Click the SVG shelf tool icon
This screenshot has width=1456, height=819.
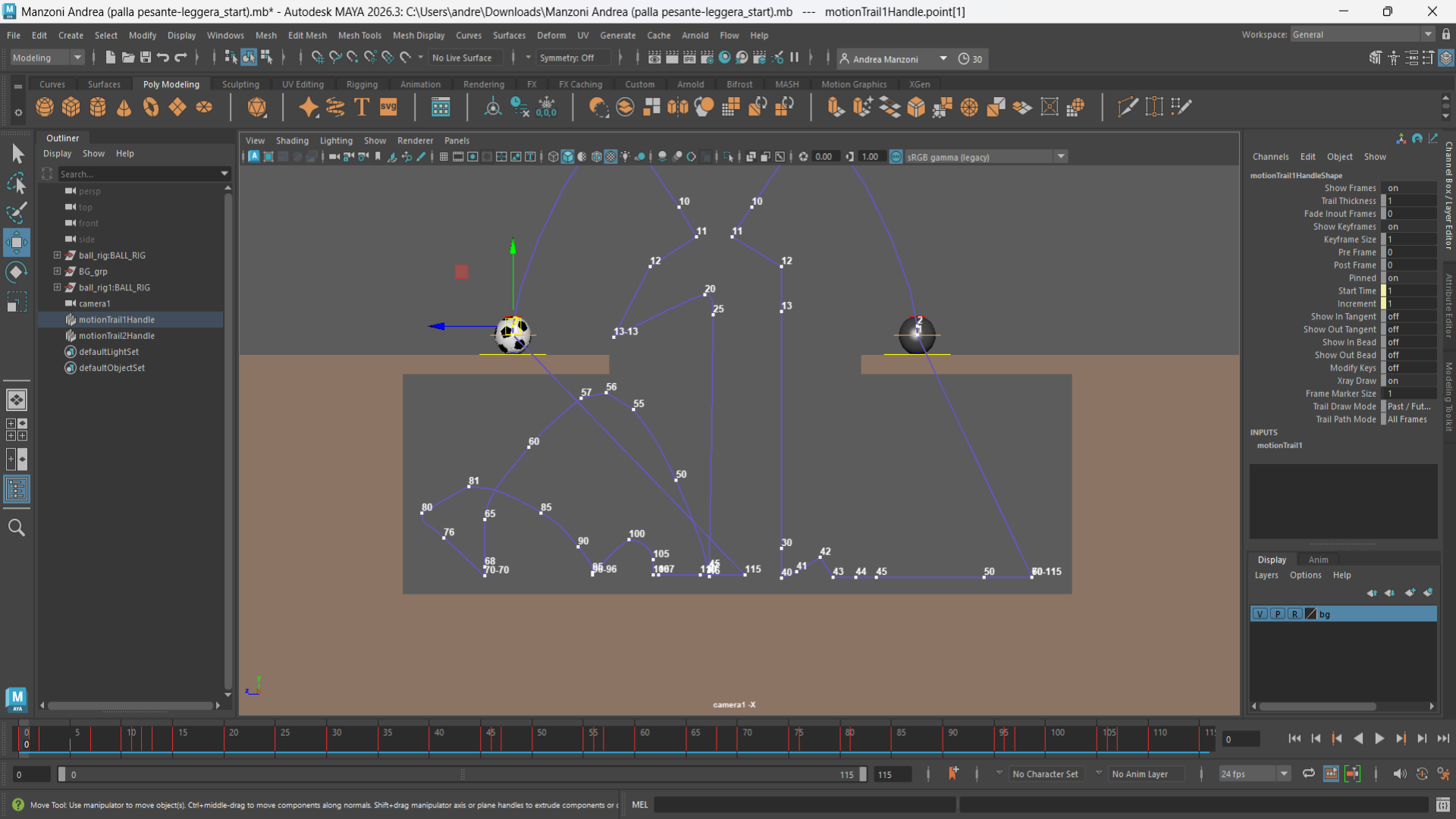tap(388, 108)
